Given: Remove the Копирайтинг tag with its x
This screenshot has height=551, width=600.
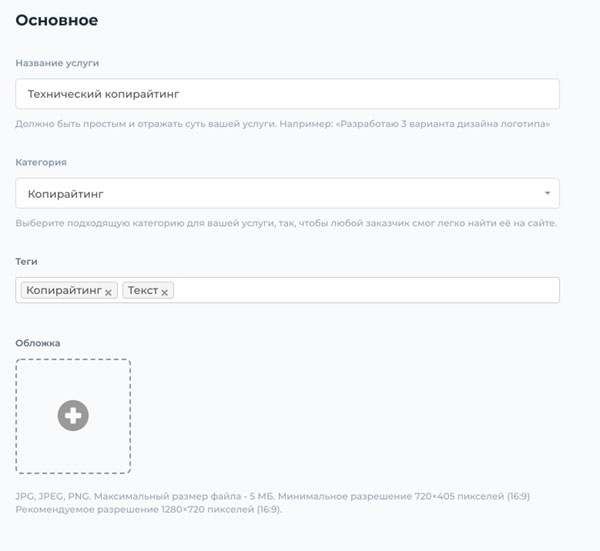Looking at the screenshot, I should 108,293.
